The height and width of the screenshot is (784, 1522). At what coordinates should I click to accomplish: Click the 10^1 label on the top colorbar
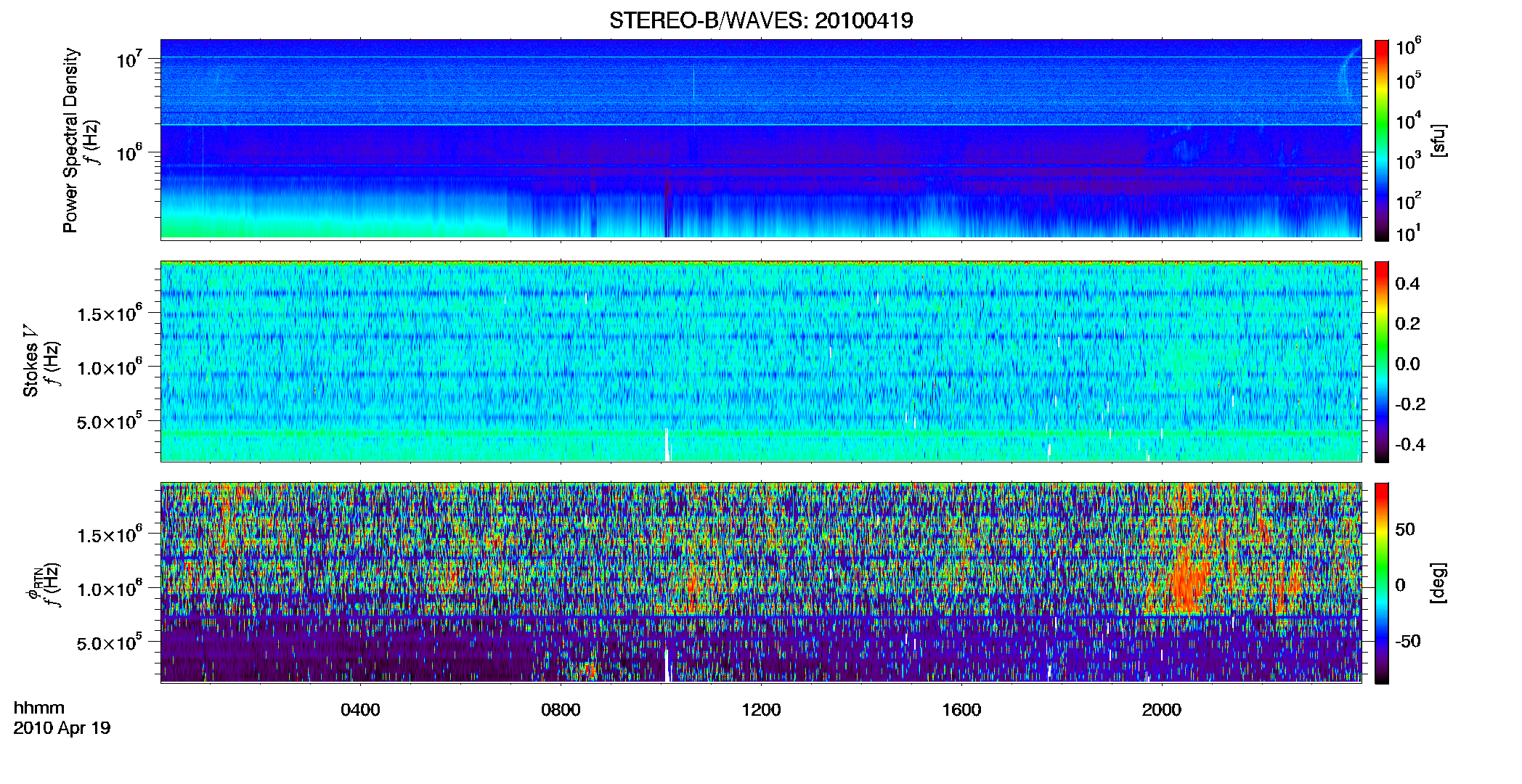coord(1409,234)
